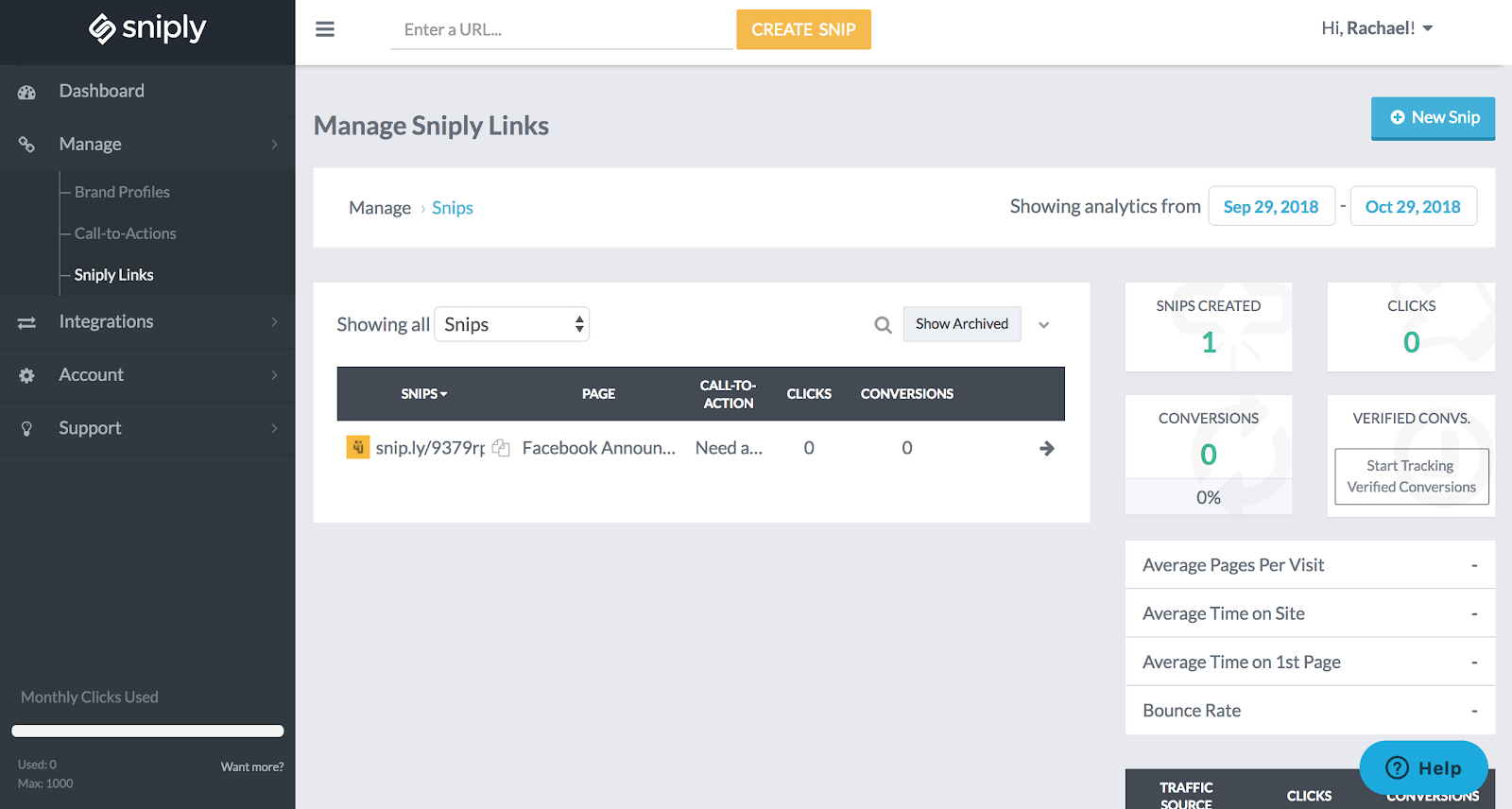
Task: Toggle the hamburger menu icon
Action: pyautogui.click(x=325, y=29)
